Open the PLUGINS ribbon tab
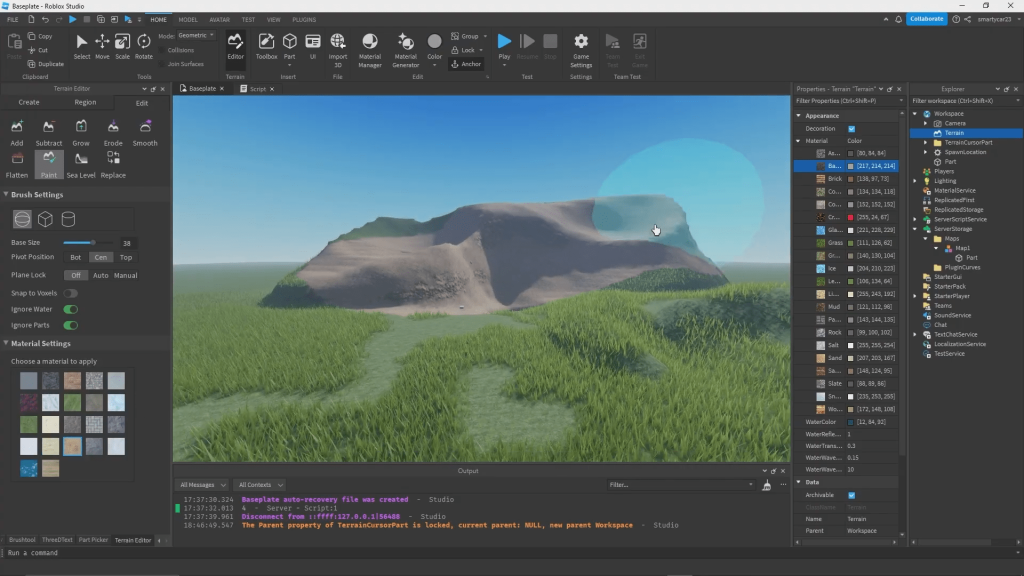The image size is (1024, 576). tap(304, 20)
